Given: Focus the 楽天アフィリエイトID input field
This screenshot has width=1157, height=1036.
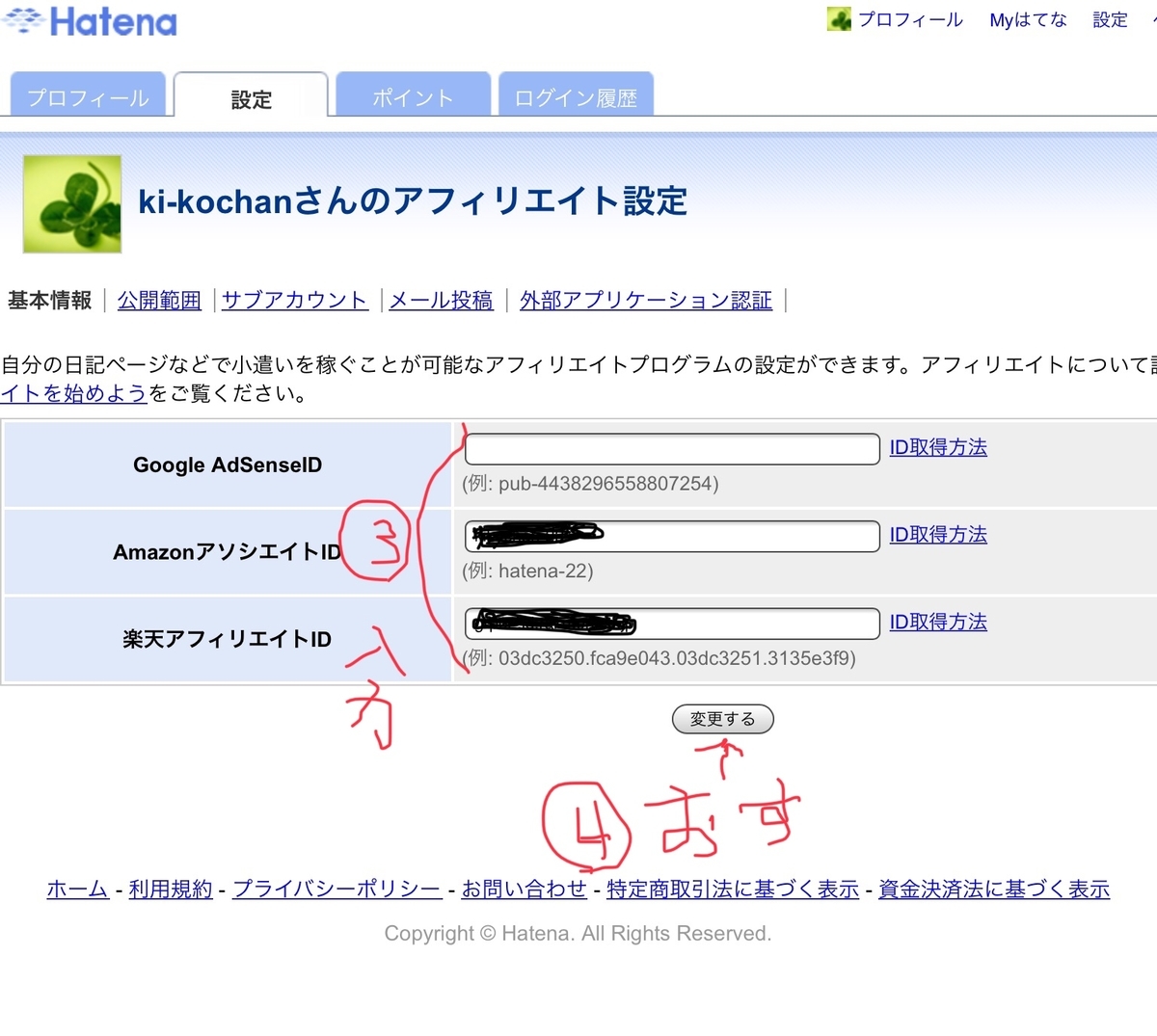Looking at the screenshot, I should pos(672,623).
